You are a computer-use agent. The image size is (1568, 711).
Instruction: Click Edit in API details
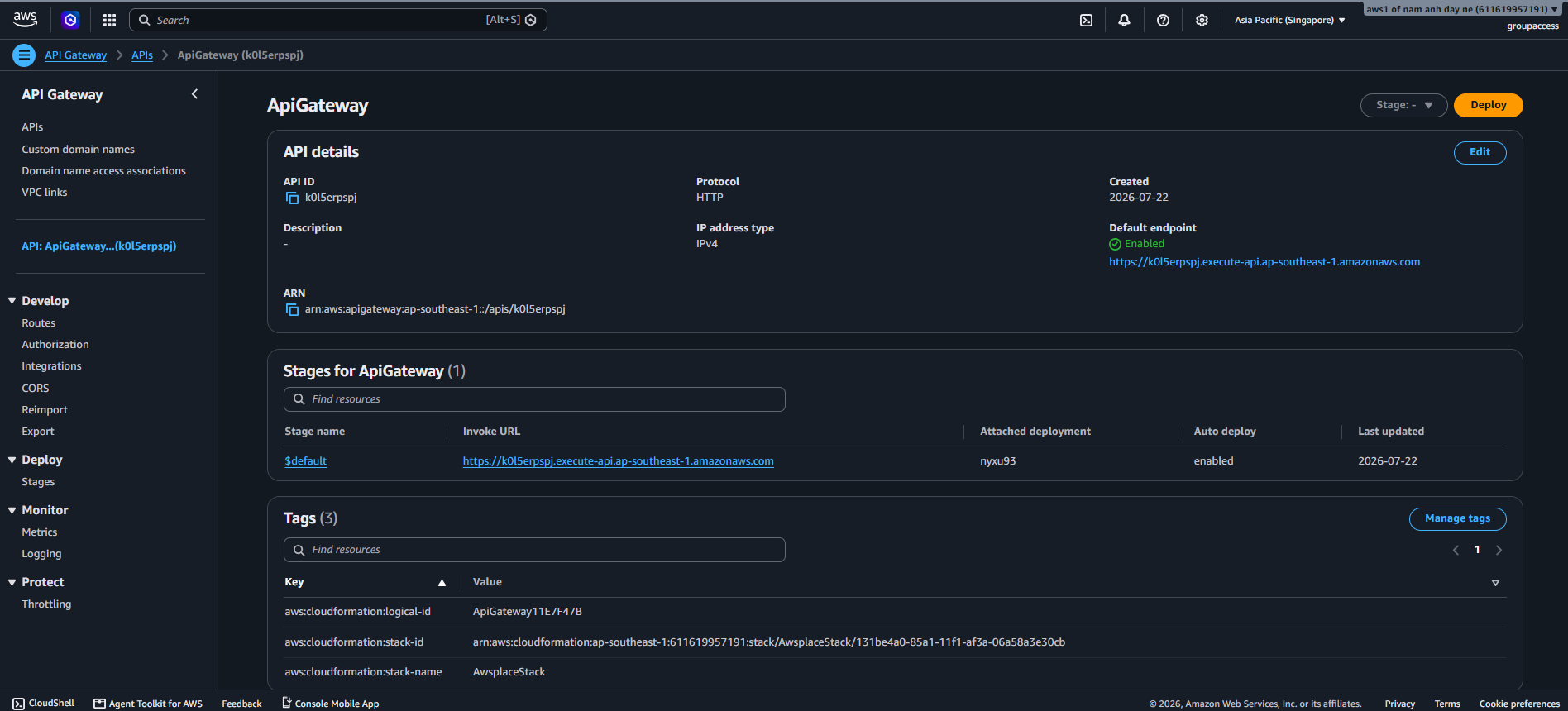1480,152
